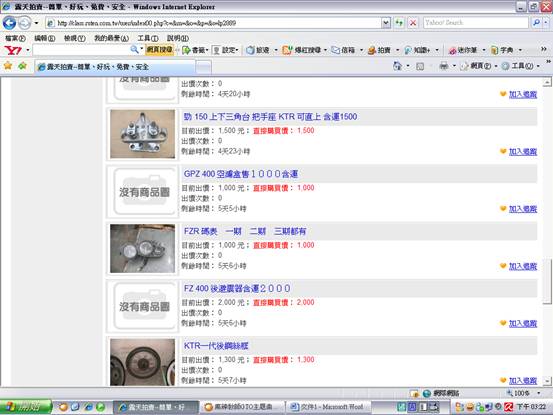553x415 pixels.
Task: Click the FZR gauge product thumbnail
Action: click(142, 249)
